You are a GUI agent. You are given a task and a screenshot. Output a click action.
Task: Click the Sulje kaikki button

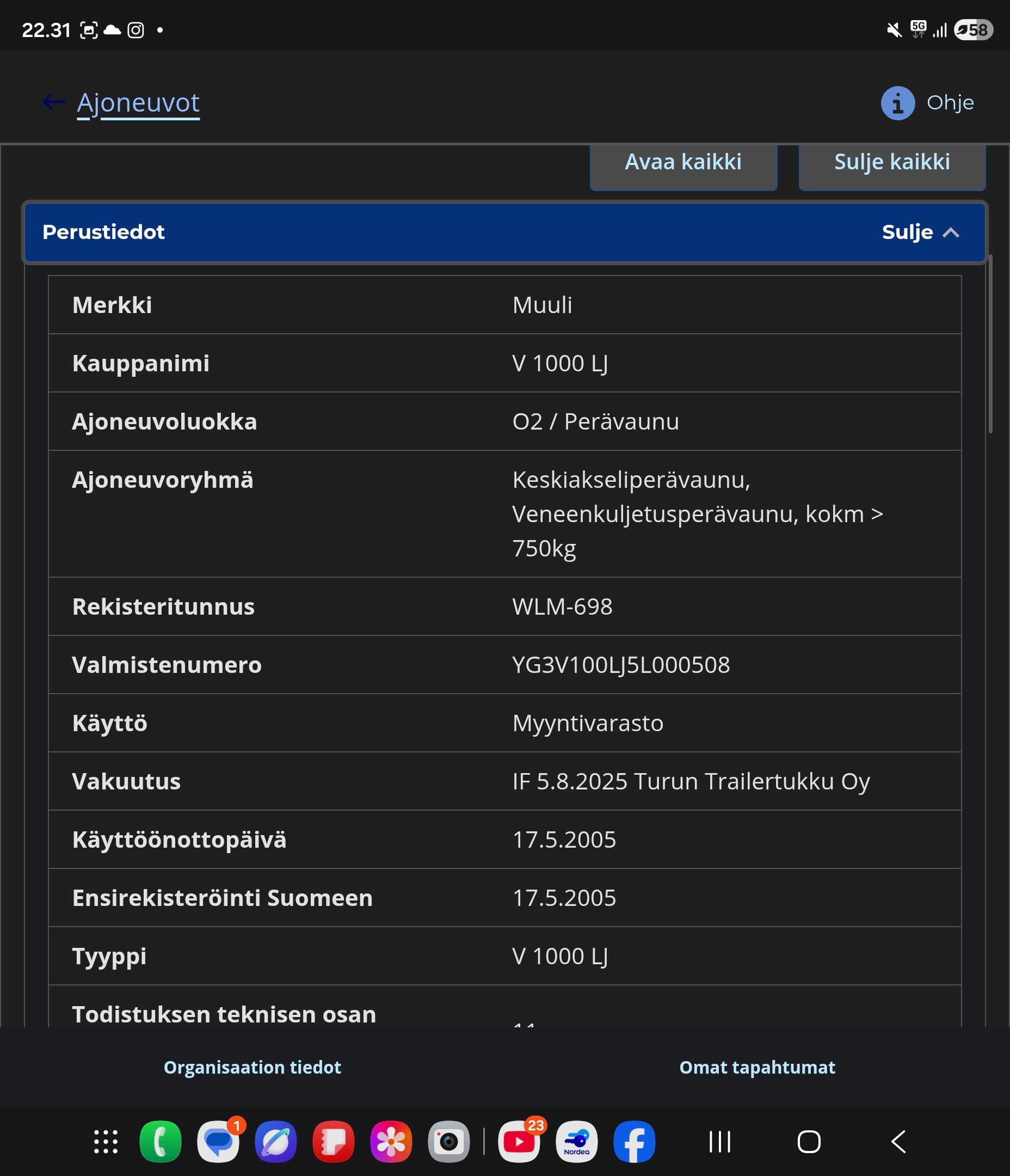[x=892, y=164]
